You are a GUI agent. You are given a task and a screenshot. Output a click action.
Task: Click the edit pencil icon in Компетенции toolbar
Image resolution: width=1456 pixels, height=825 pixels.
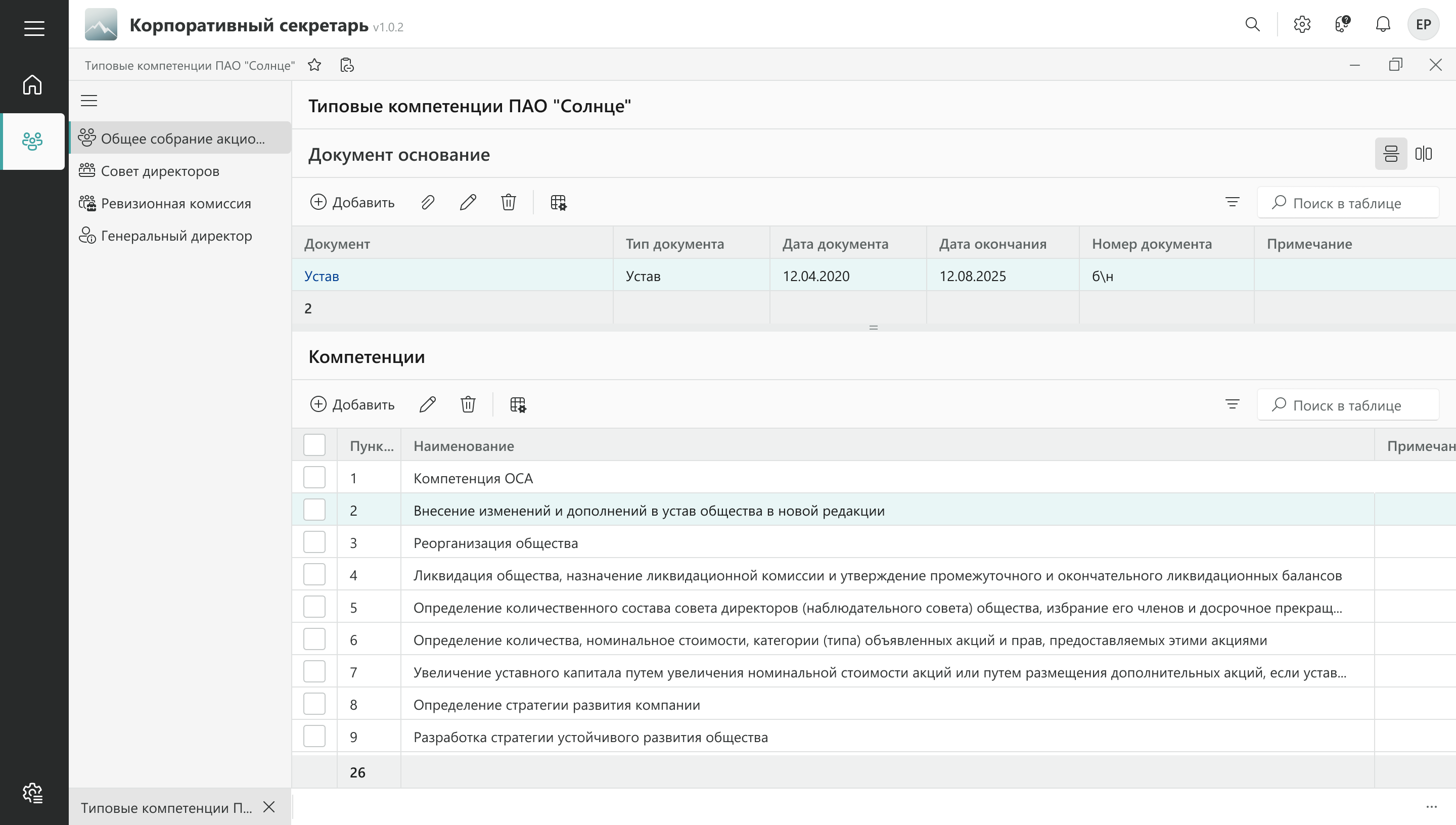428,404
